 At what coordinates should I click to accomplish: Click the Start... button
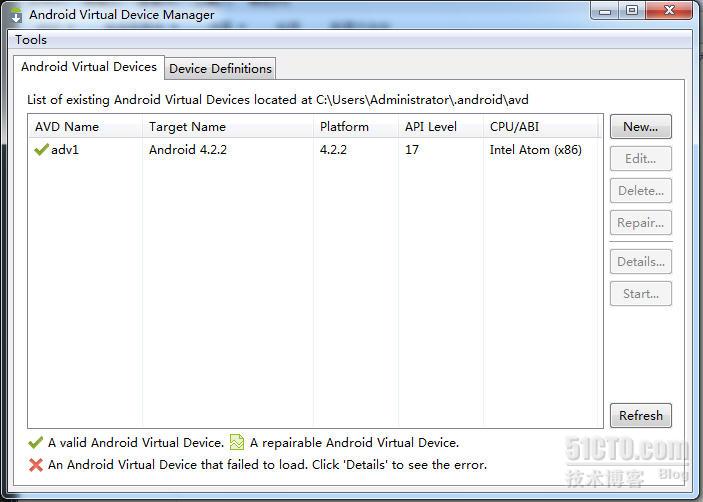coord(640,294)
